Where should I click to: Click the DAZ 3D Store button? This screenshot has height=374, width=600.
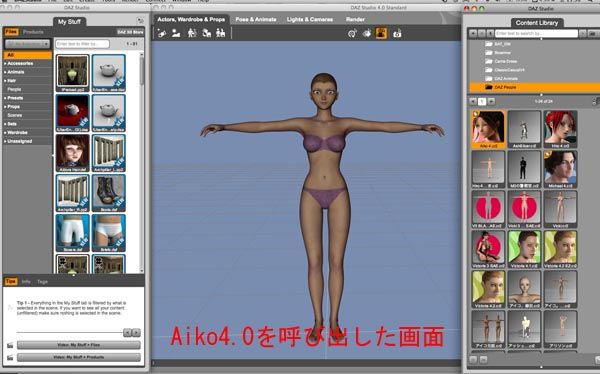coord(130,32)
